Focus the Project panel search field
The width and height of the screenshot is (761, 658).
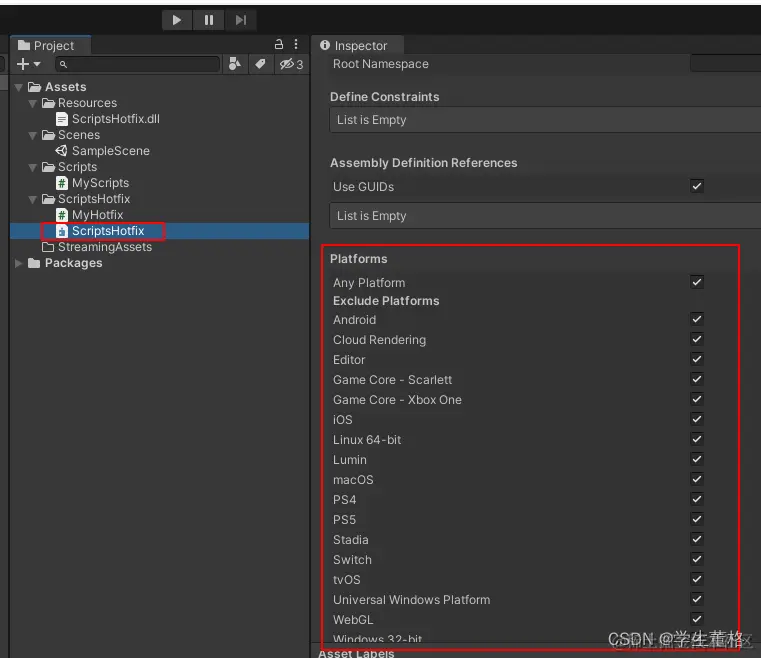[137, 64]
